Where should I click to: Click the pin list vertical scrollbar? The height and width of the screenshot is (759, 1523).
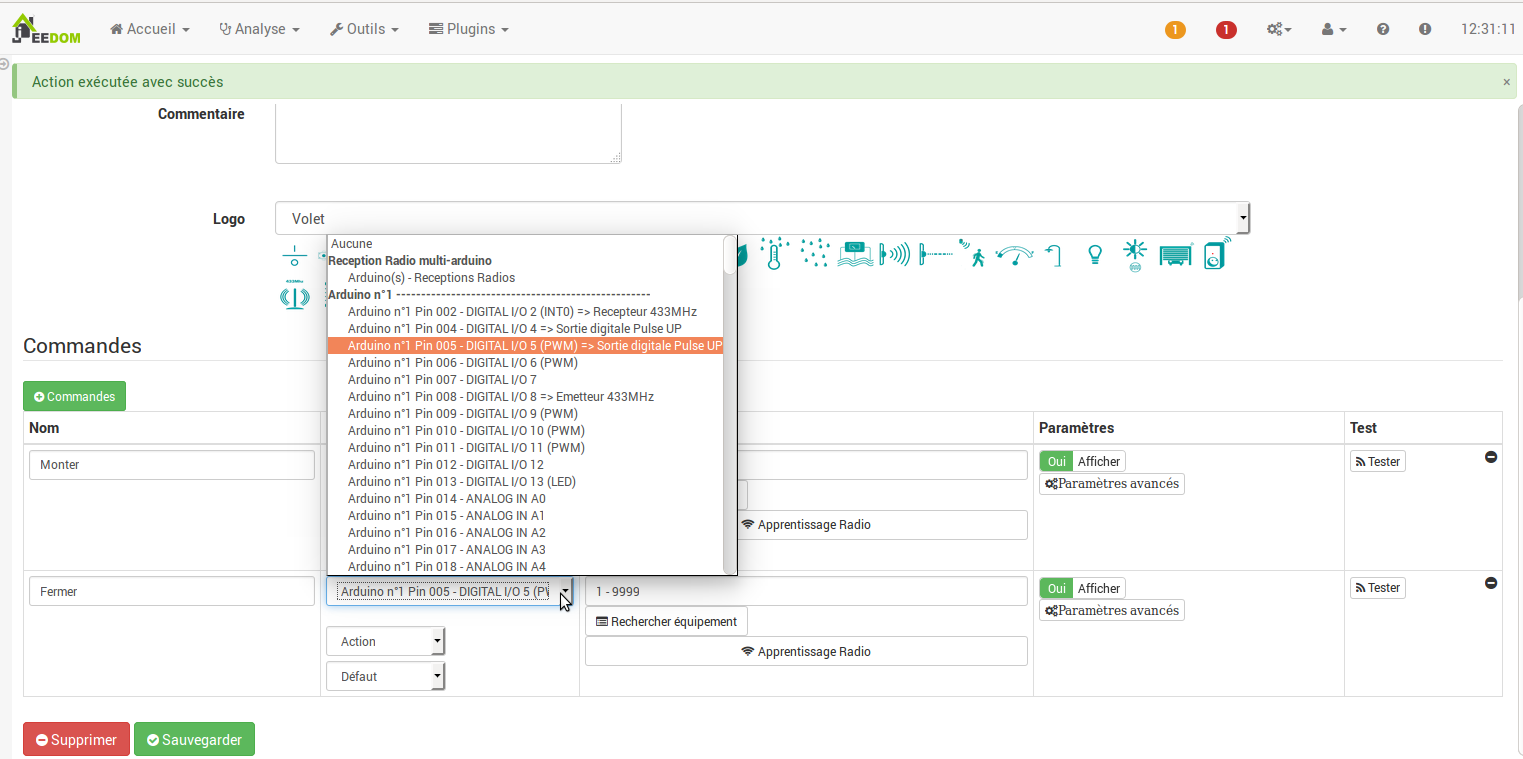click(x=730, y=405)
